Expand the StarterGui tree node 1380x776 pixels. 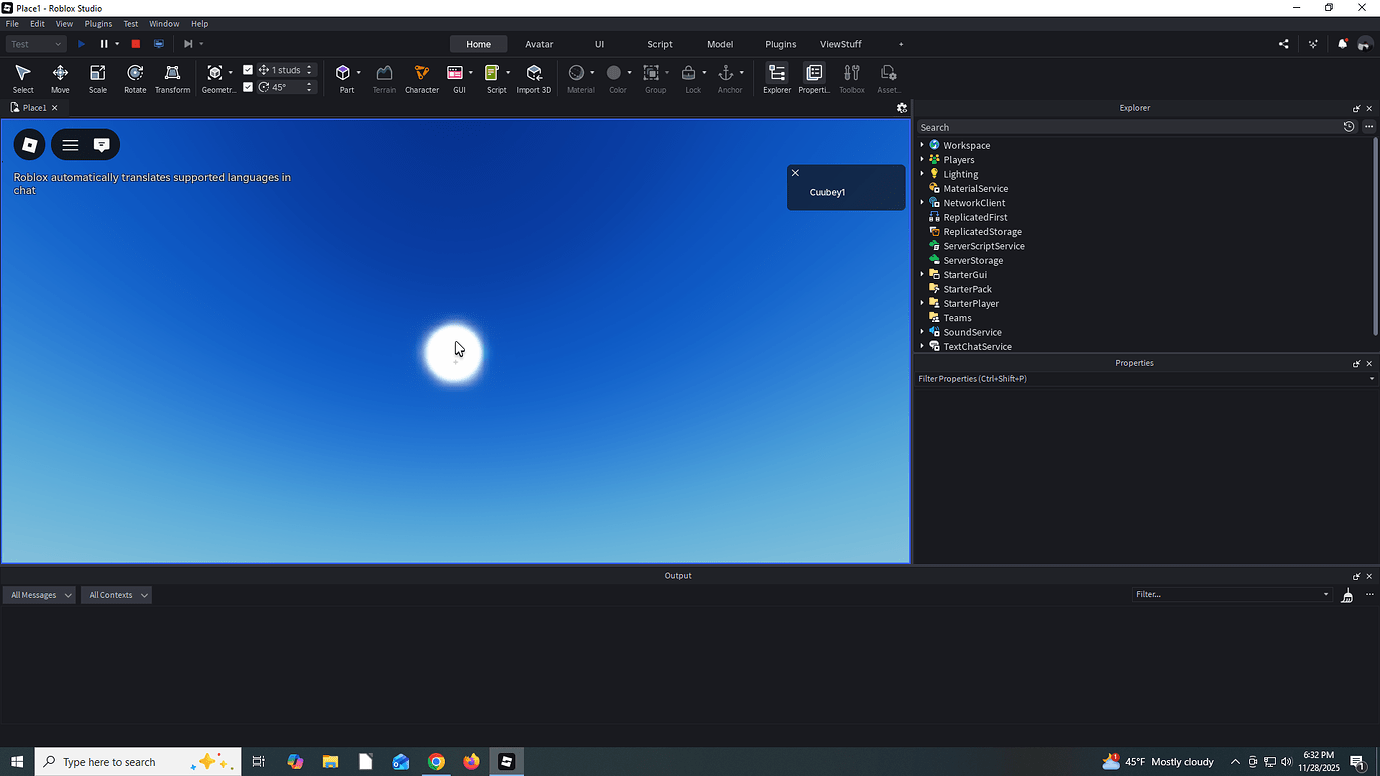pos(922,274)
